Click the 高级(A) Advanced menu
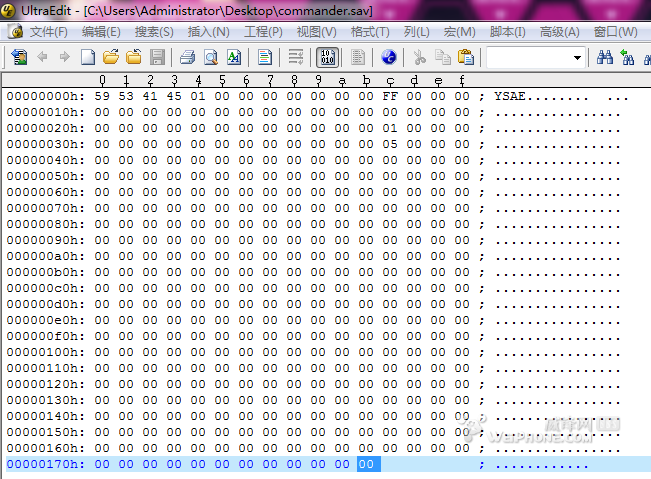Image resolution: width=651 pixels, height=479 pixels. 559,32
